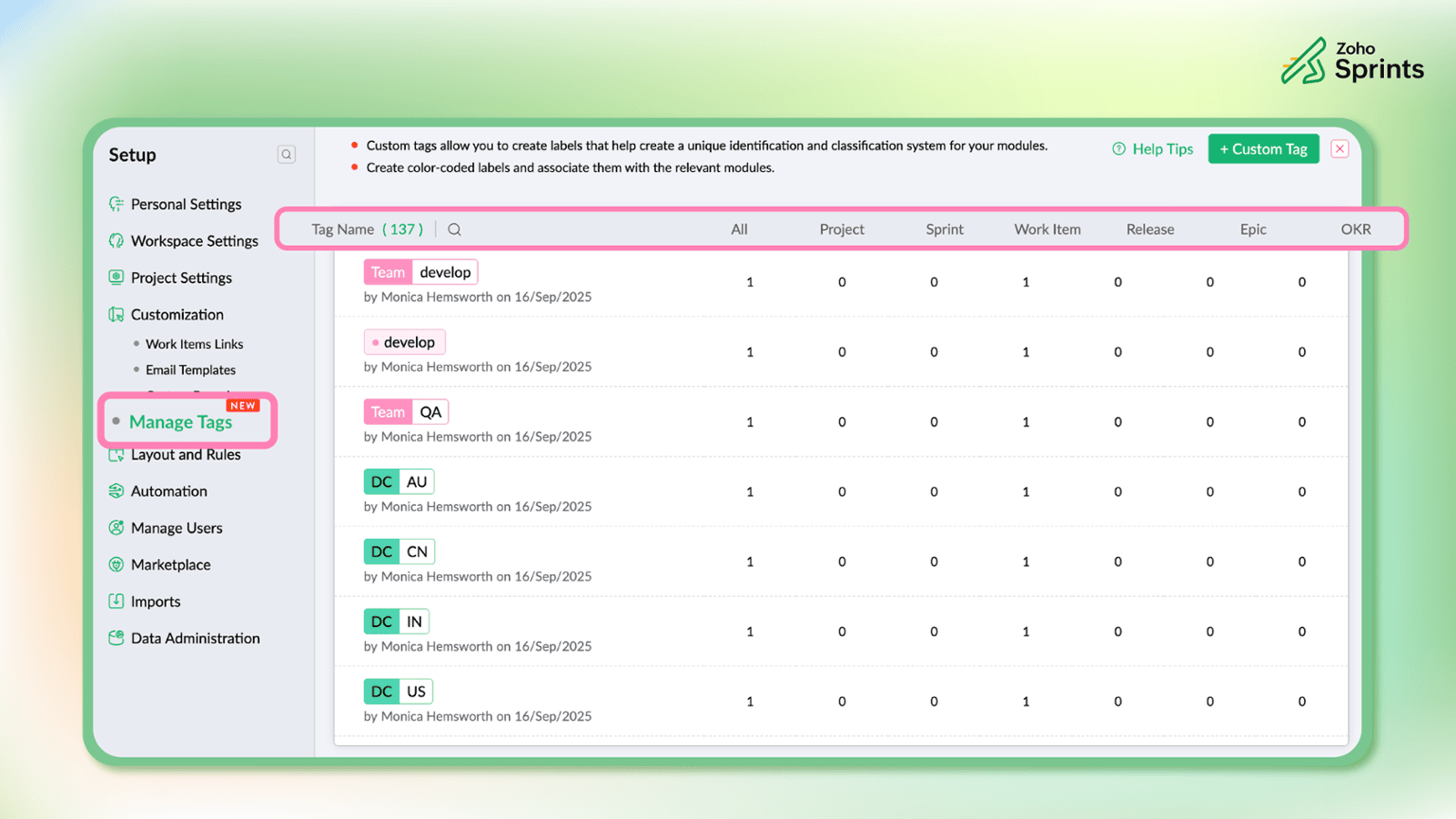Click the Automation icon in sidebar
This screenshot has height=819, width=1456.
coord(116,491)
